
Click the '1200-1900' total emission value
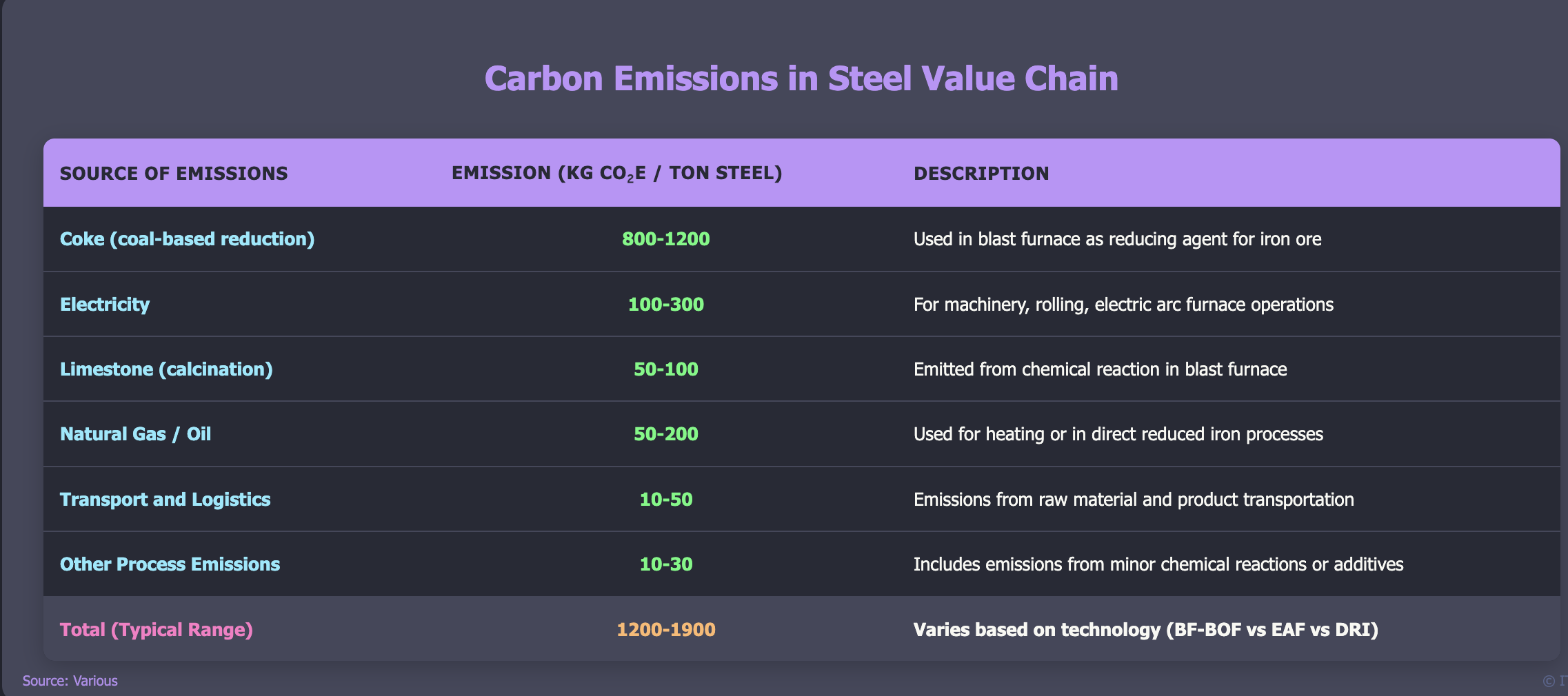[x=665, y=630]
